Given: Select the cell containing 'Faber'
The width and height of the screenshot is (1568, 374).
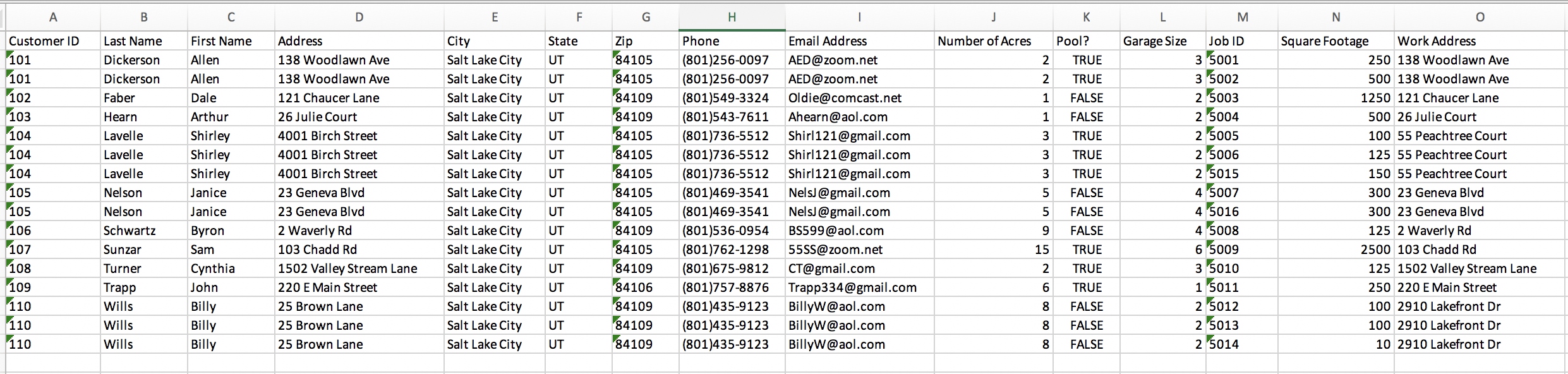Looking at the screenshot, I should 144,98.
